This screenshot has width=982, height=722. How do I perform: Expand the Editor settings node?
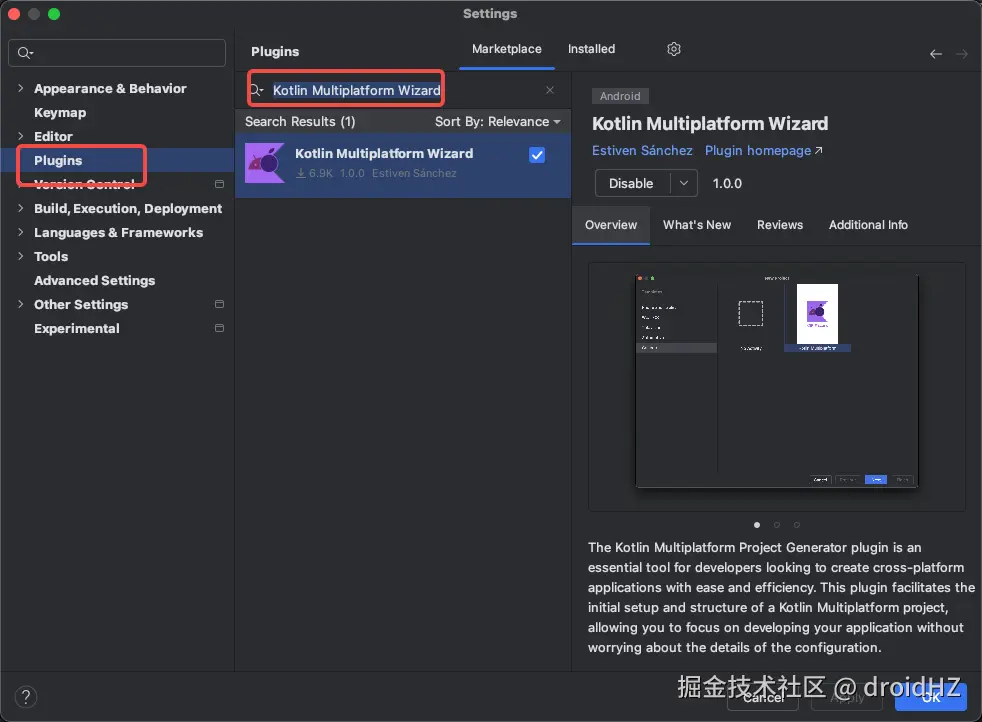[x=21, y=136]
